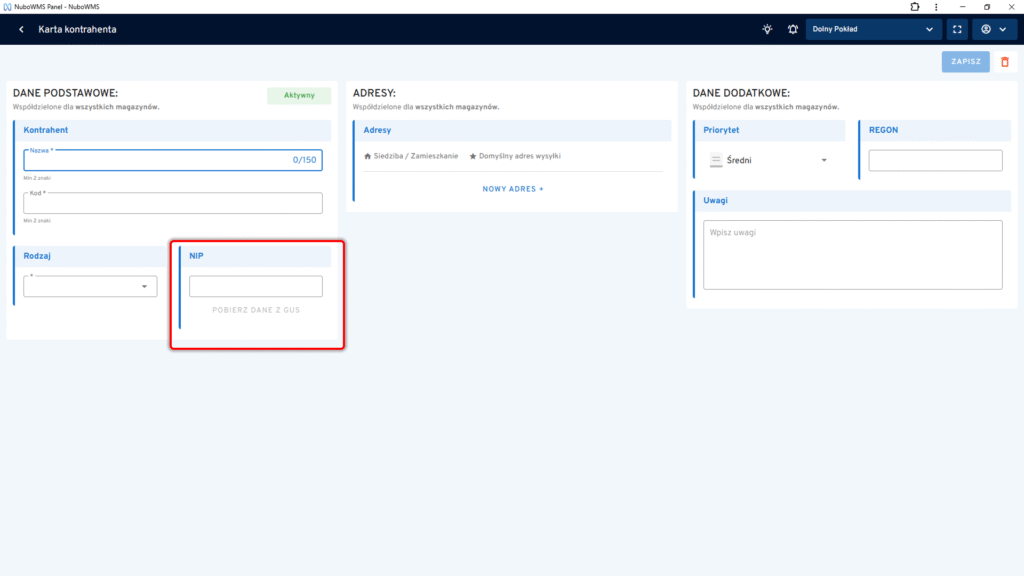Click the red trash delete icon
The image size is (1024, 576).
[1005, 62]
